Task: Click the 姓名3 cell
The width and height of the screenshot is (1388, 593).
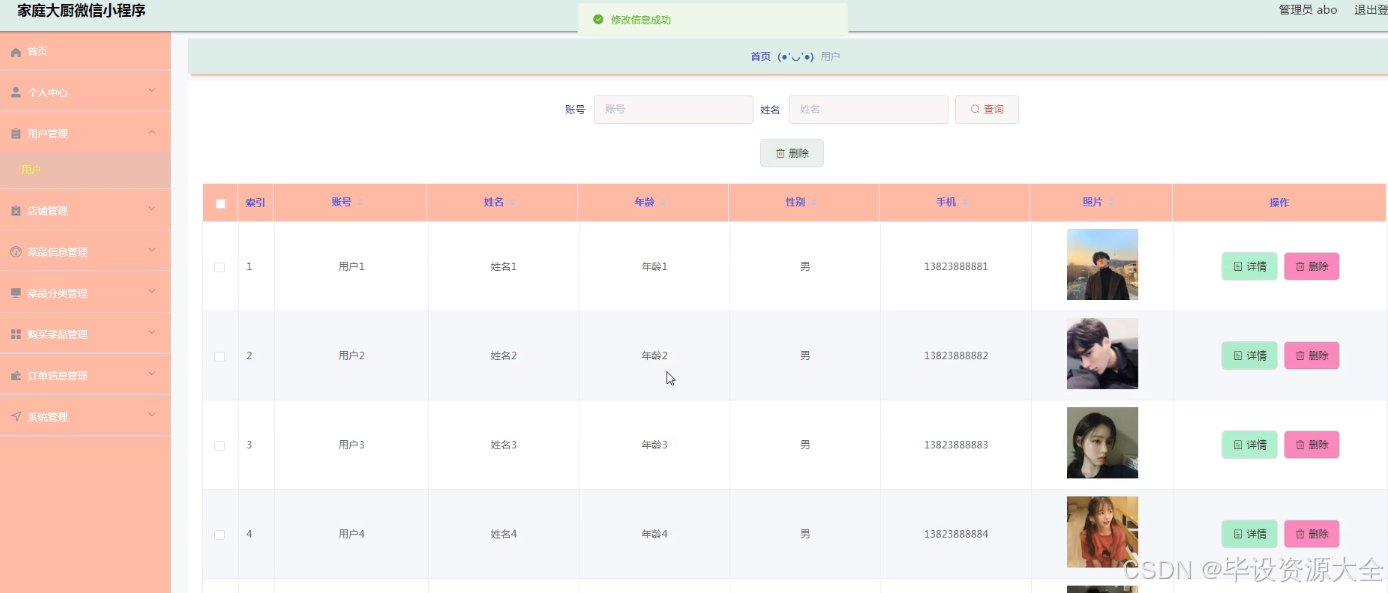Action: (x=503, y=445)
